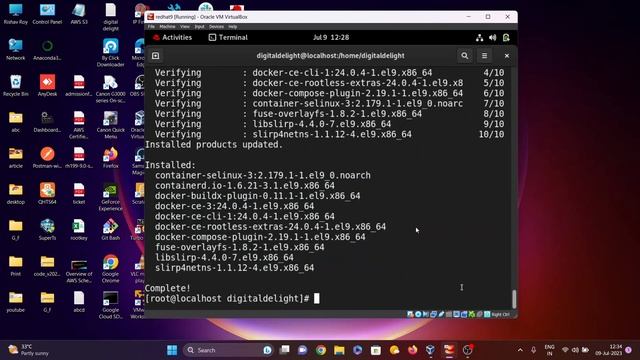Select the Google Chrome desktop shortcut
Image resolution: width=640 pixels, height=360 pixels.
(x=111, y=269)
